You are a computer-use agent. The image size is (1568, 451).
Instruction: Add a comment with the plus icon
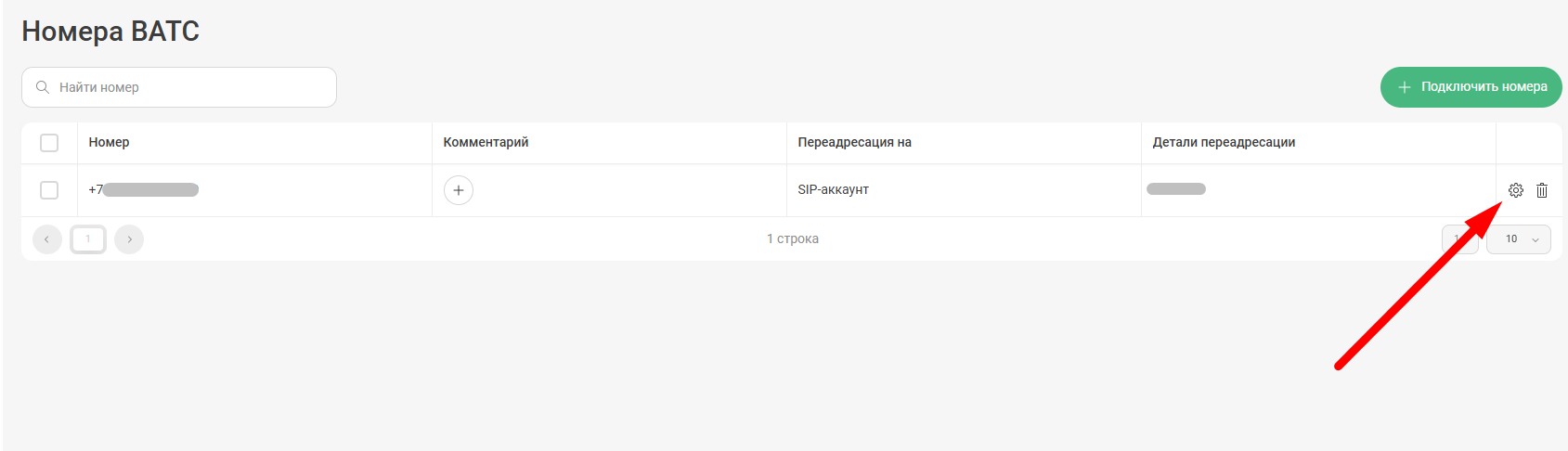[459, 190]
